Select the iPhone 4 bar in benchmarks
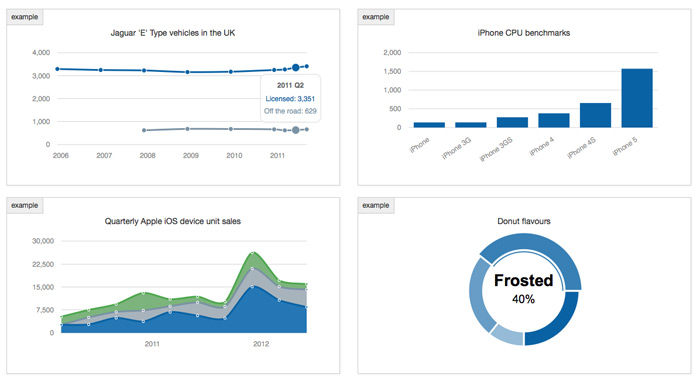This screenshot has height=385, width=700. point(554,121)
